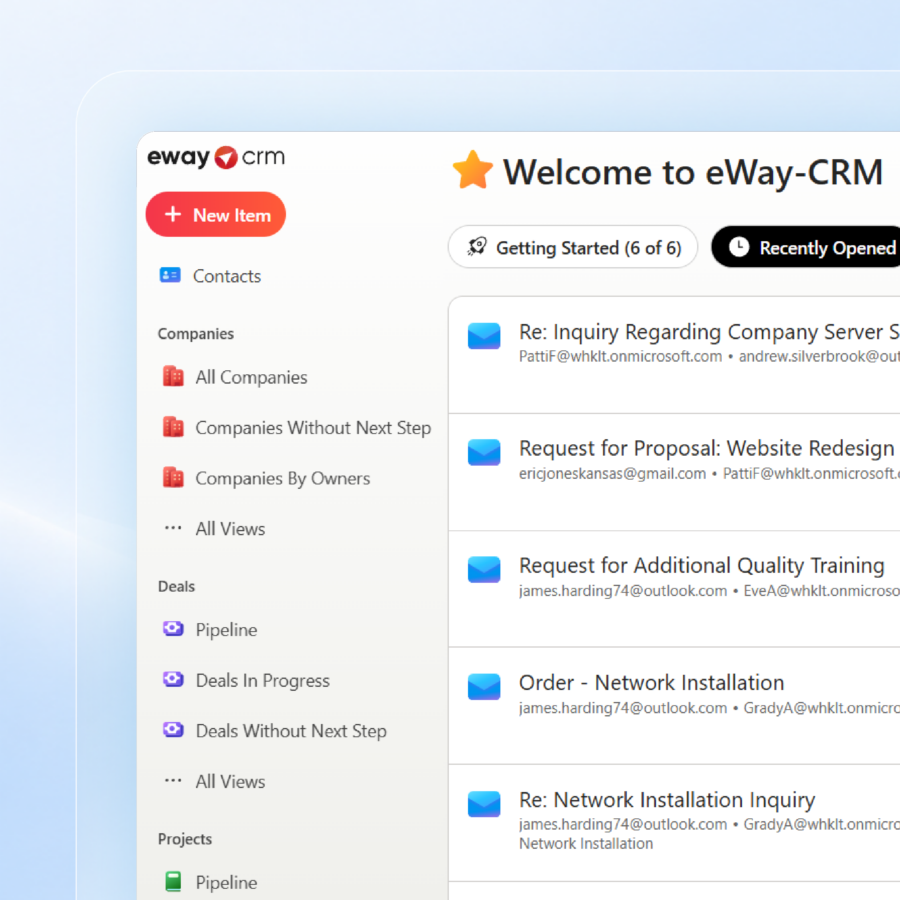The image size is (900, 900).
Task: Click the eWay-CRM logo
Action: [x=216, y=157]
